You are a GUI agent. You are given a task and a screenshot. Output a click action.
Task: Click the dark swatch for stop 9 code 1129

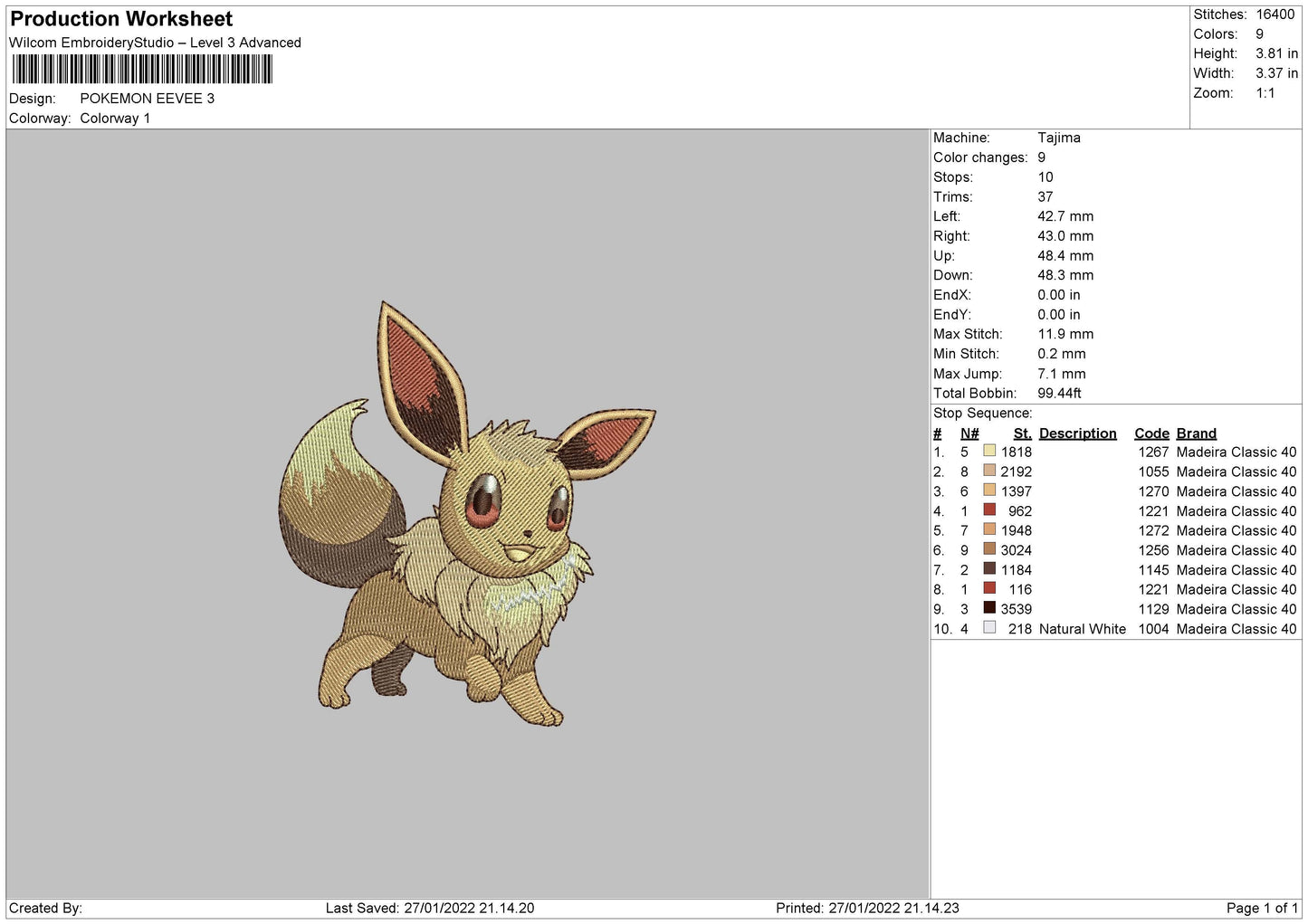(x=989, y=608)
